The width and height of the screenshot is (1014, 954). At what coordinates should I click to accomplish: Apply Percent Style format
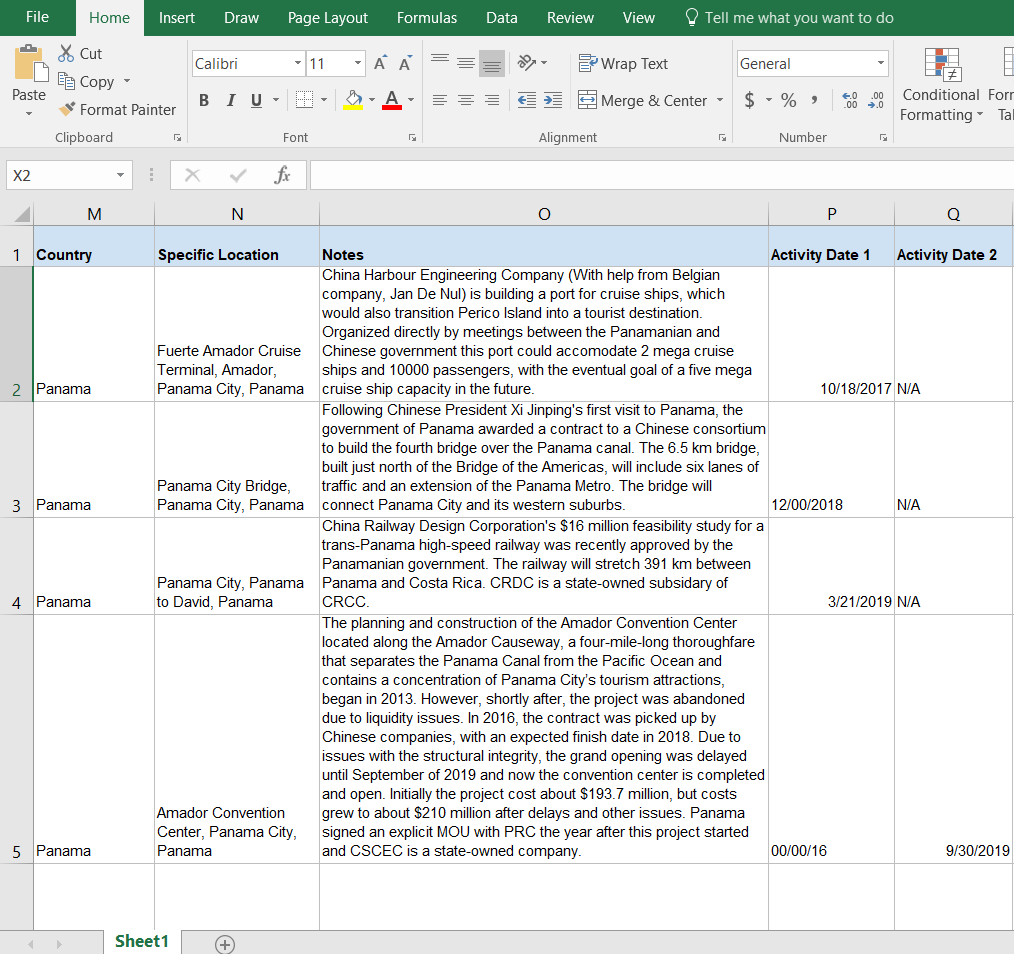tap(788, 100)
